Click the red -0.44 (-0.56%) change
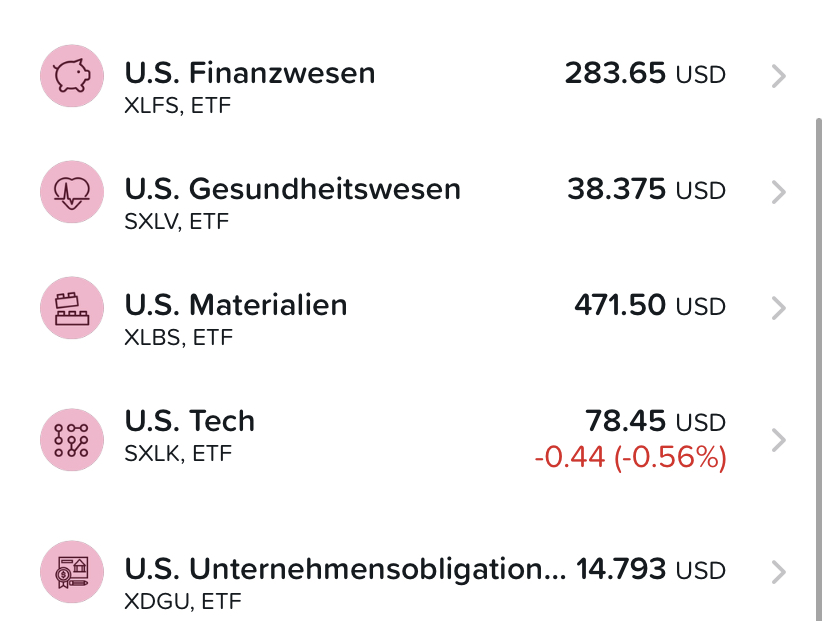This screenshot has height=621, width=828. (x=631, y=457)
